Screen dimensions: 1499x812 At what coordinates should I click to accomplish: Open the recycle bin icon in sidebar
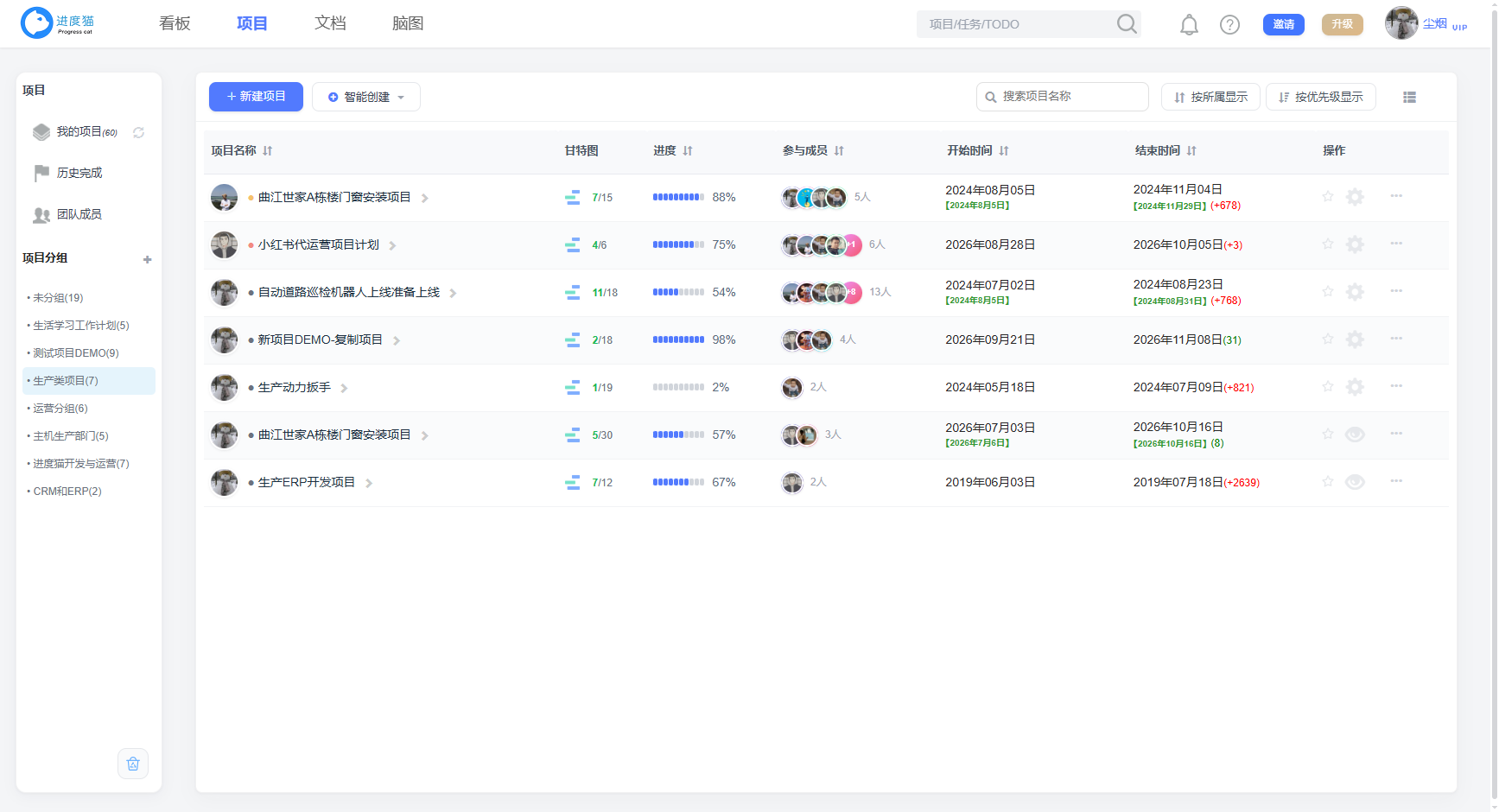(x=133, y=764)
